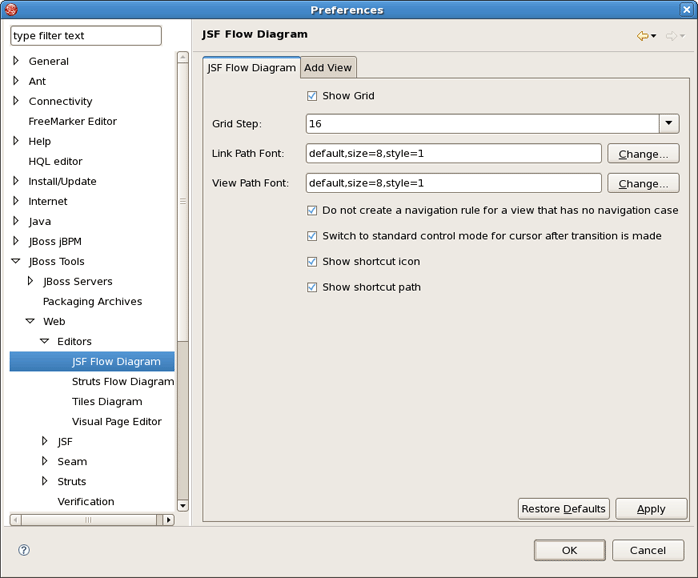Expand the JSF tree node
The height and width of the screenshot is (578, 698).
(x=45, y=441)
